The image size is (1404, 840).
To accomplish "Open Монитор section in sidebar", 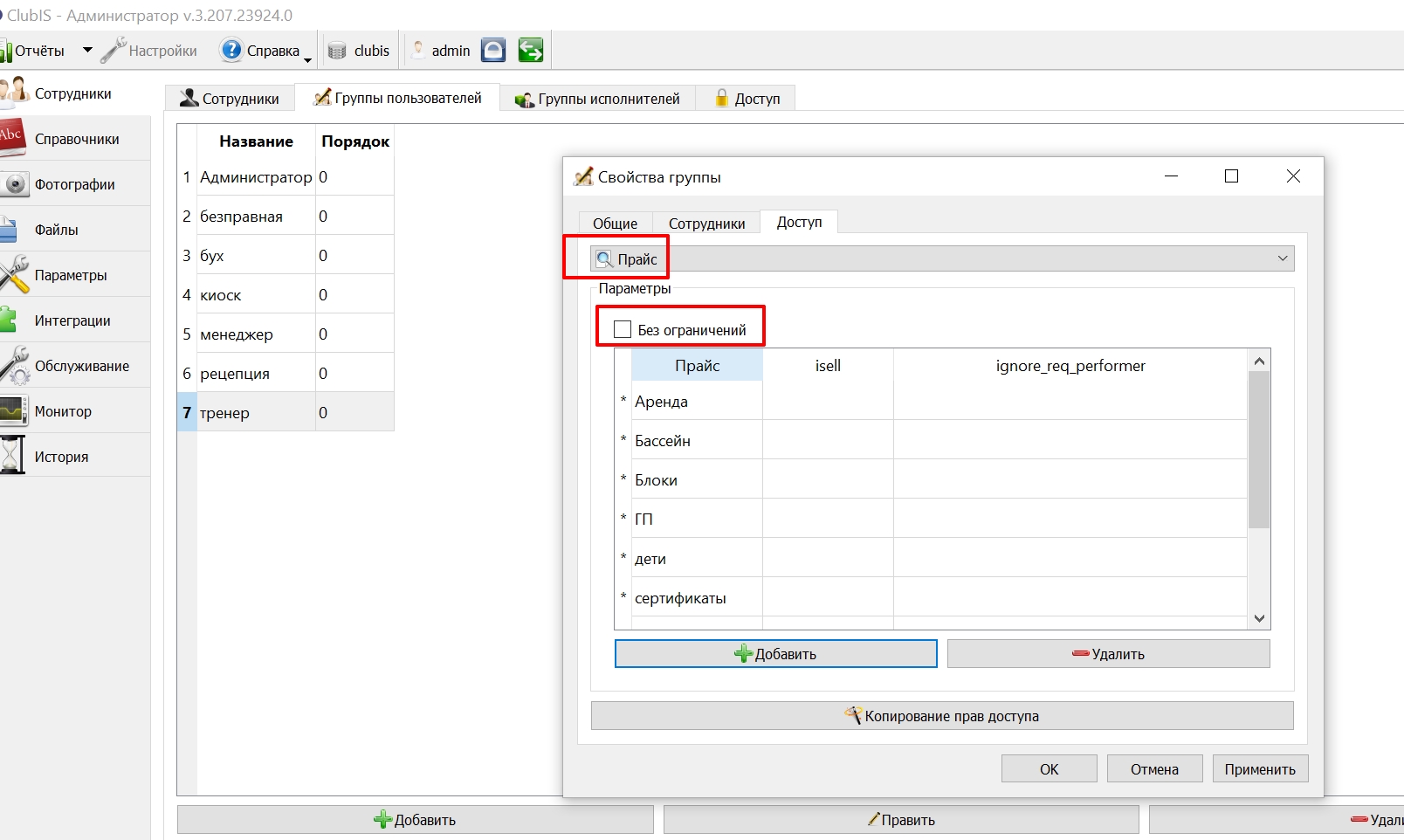I will pyautogui.click(x=74, y=411).
